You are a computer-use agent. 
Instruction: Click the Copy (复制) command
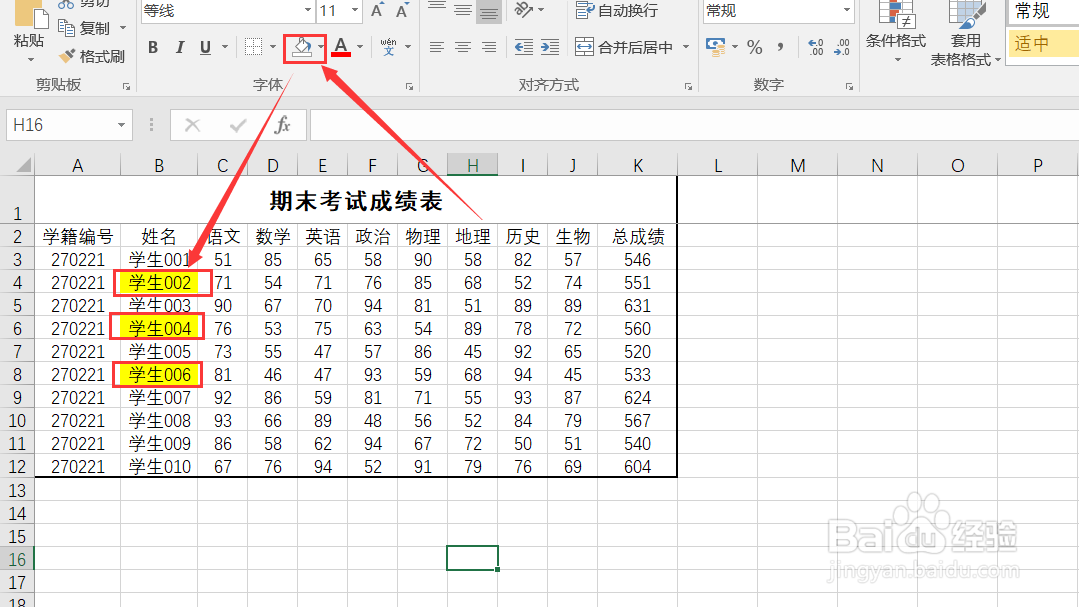91,28
